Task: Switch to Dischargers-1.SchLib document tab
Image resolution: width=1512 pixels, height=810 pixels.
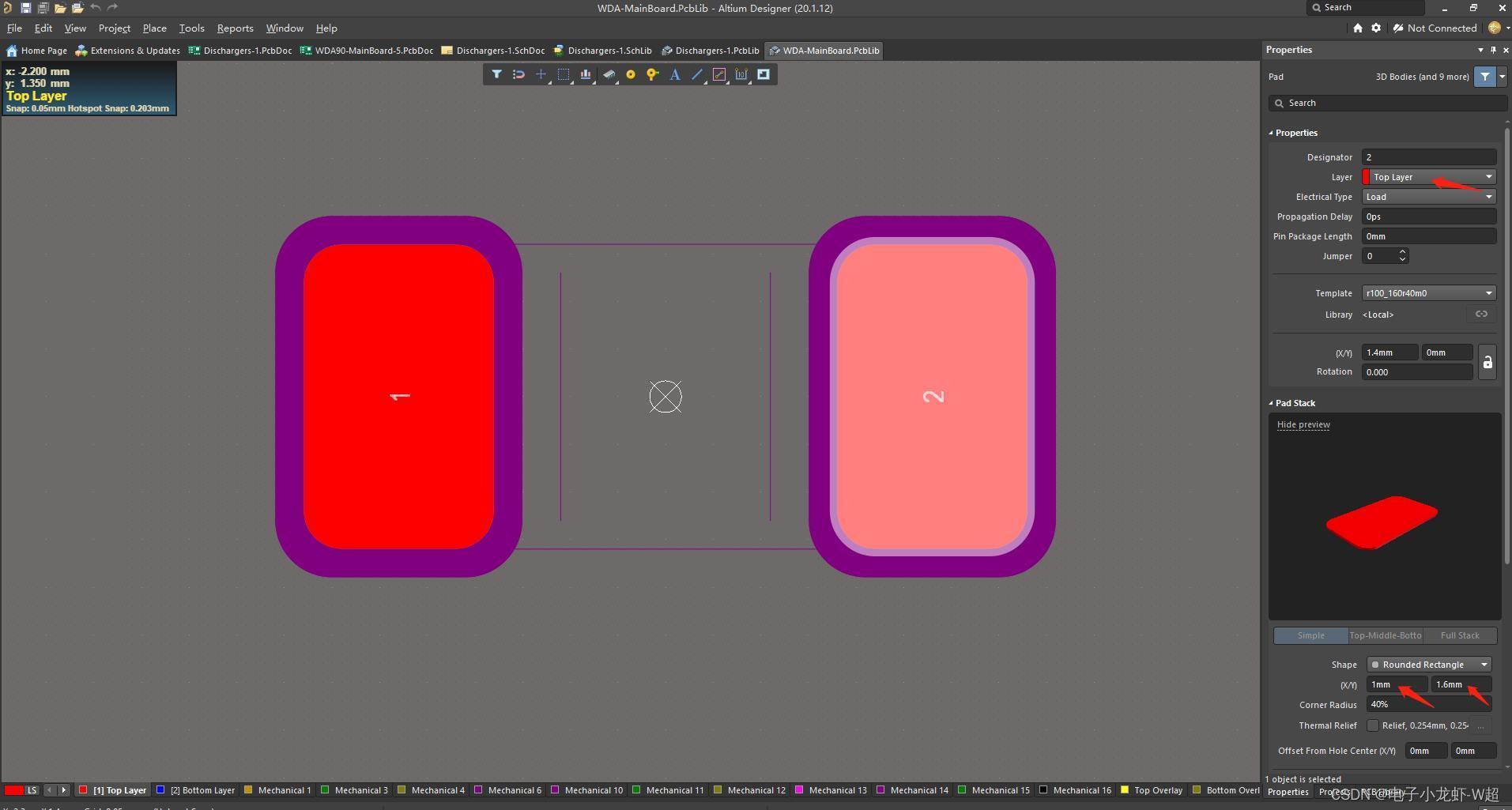Action: [602, 51]
